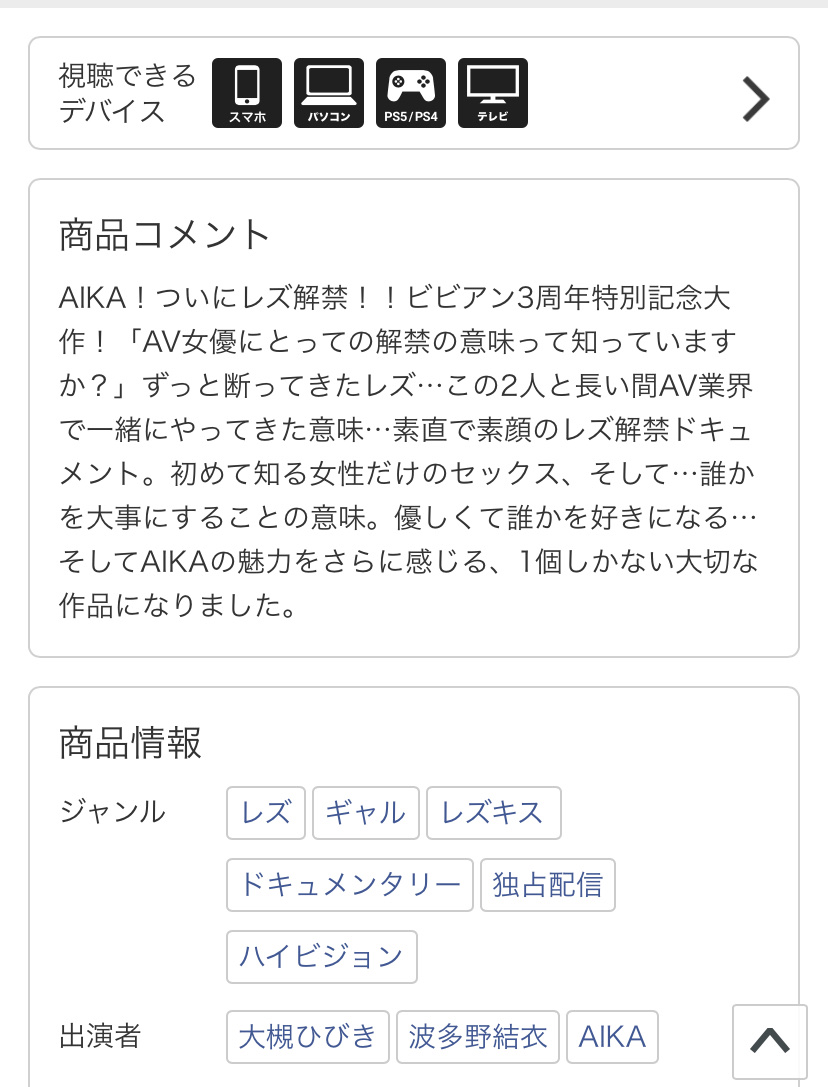Screen dimensions: 828x1087
Task: Select the 独占配信 genre tag
Action: [548, 885]
